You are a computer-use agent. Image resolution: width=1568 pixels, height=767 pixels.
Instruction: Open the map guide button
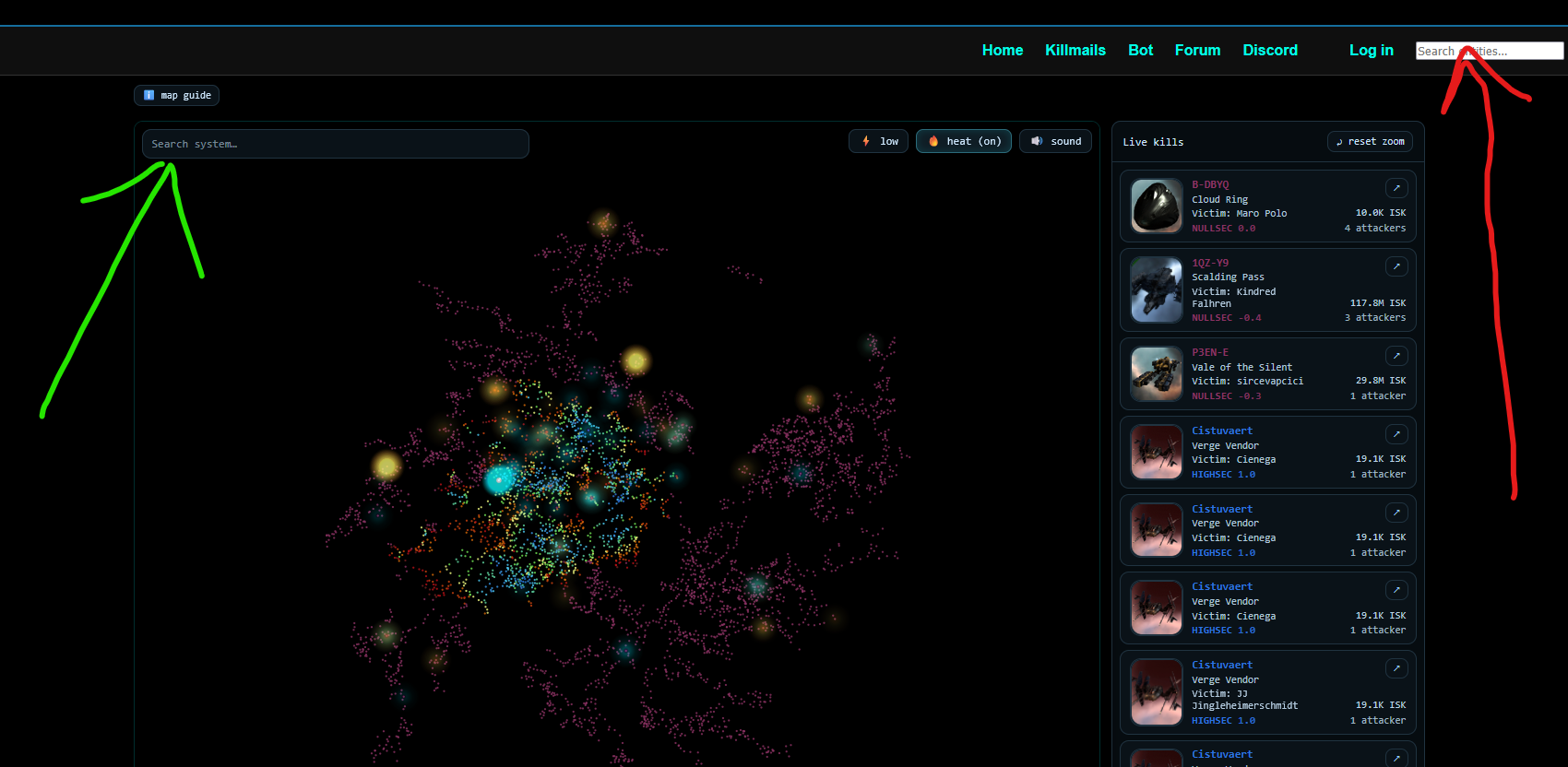[177, 95]
